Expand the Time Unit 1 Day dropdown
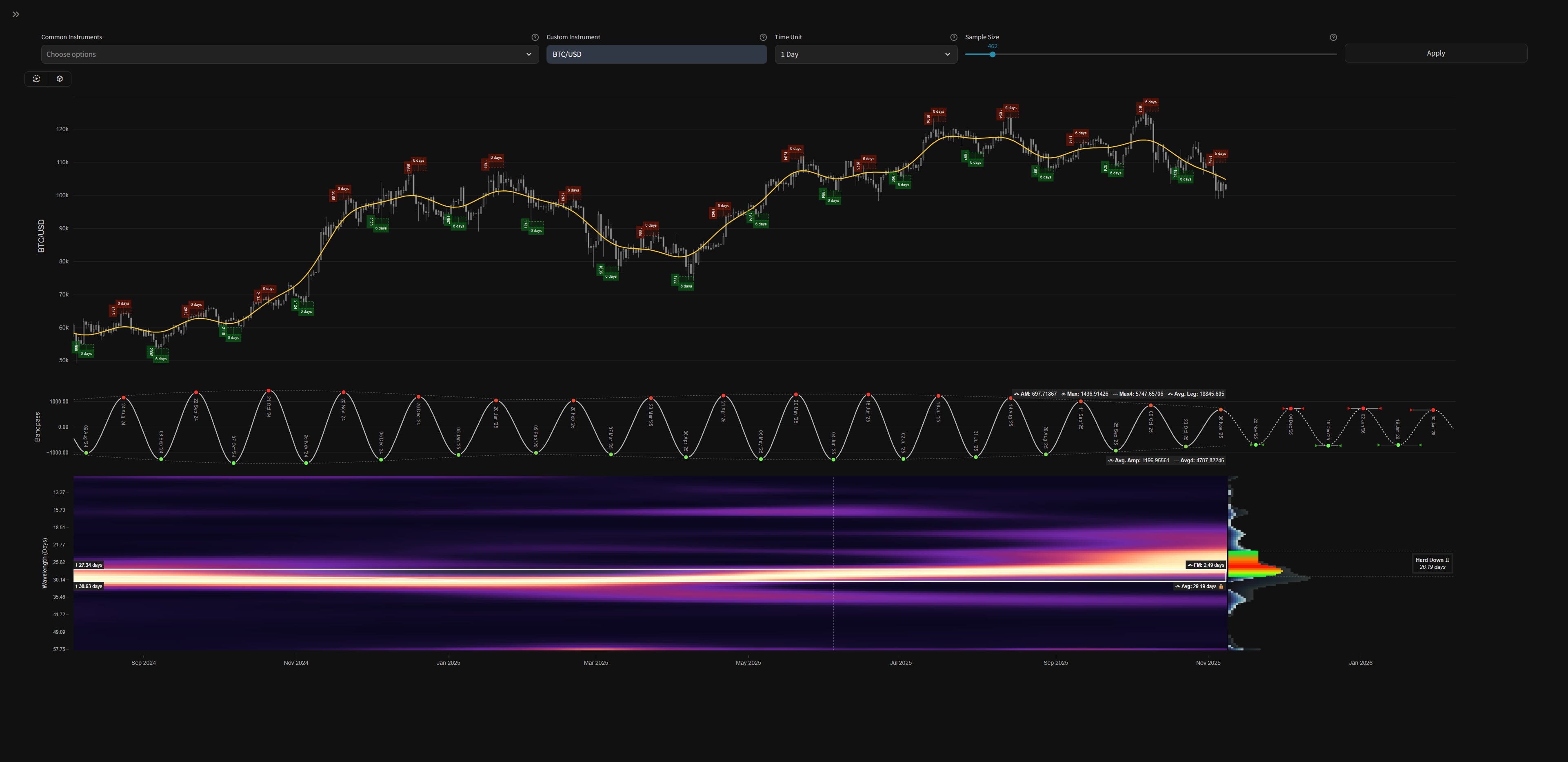Screen dimensions: 1568x762 coord(865,54)
